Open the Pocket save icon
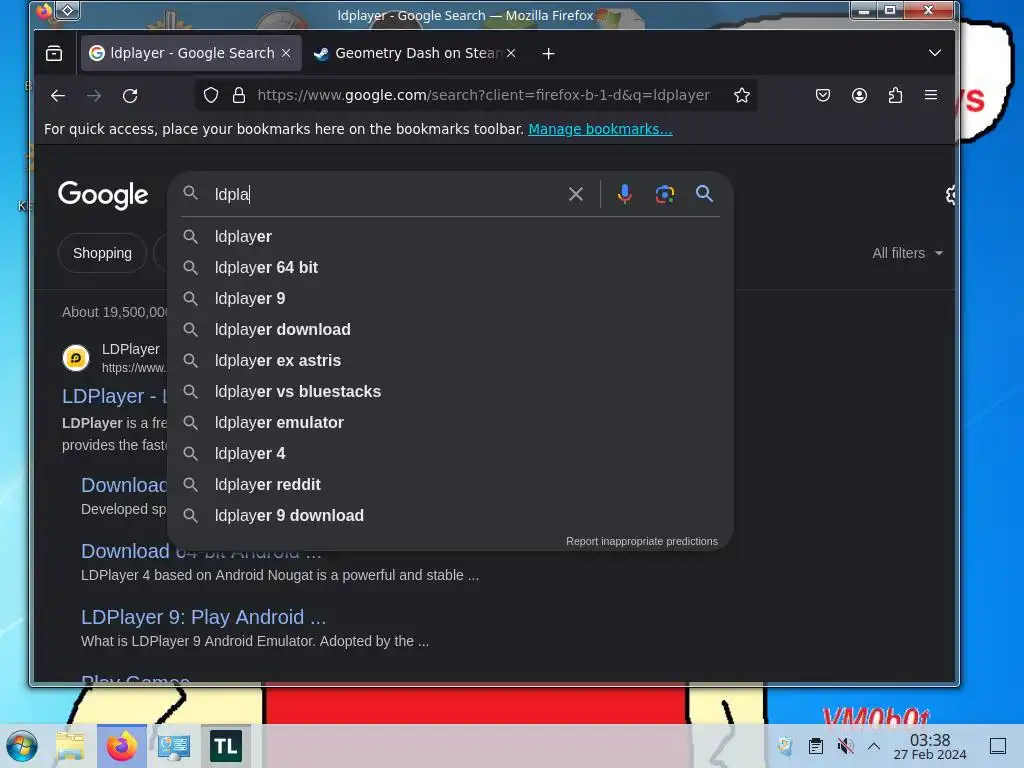Screen dimensions: 1024x768 coord(823,95)
